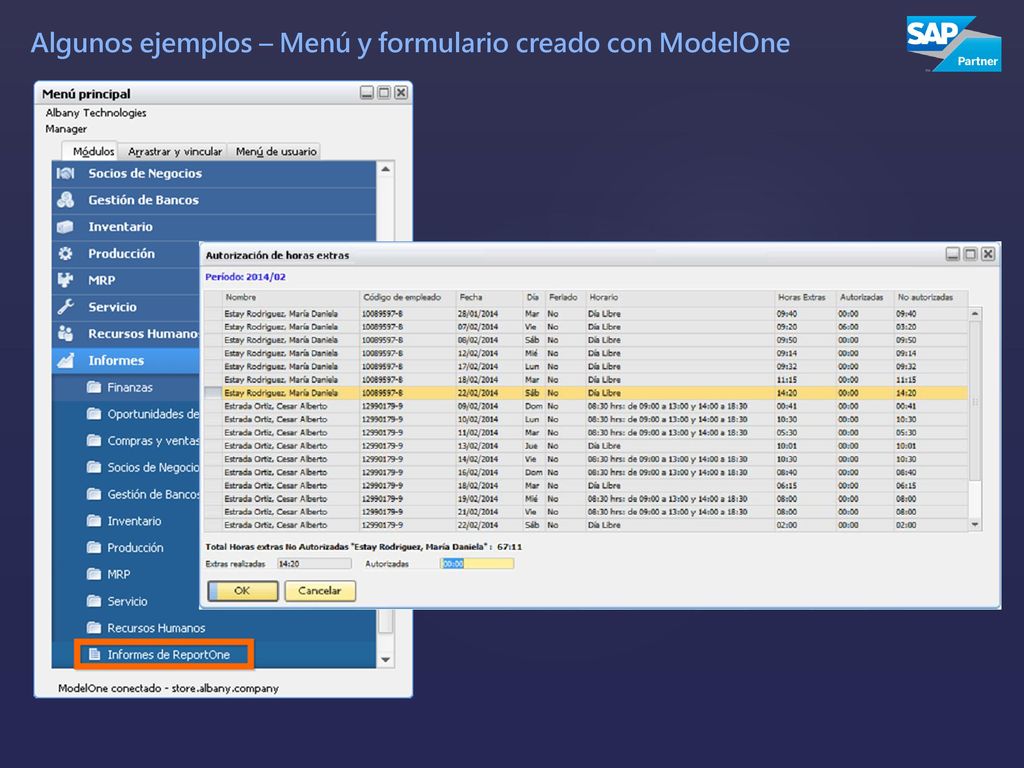Open the Compras y ventas folder icon
The width and height of the screenshot is (1024, 768).
coord(94,441)
